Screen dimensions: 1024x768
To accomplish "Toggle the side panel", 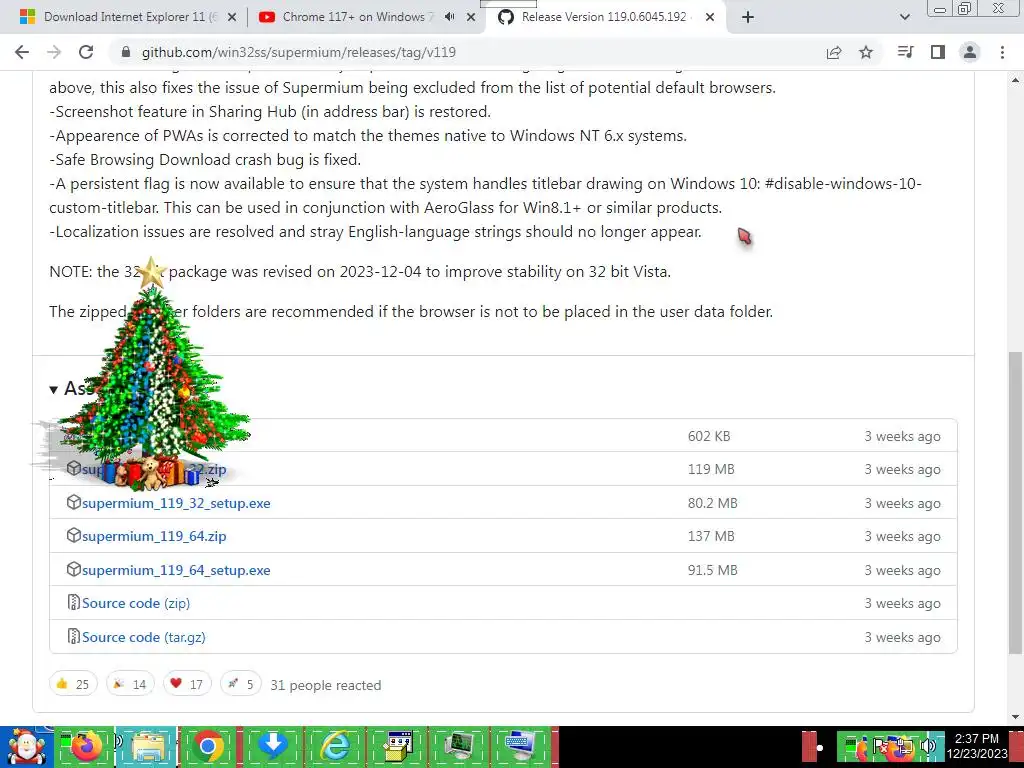I will (938, 52).
